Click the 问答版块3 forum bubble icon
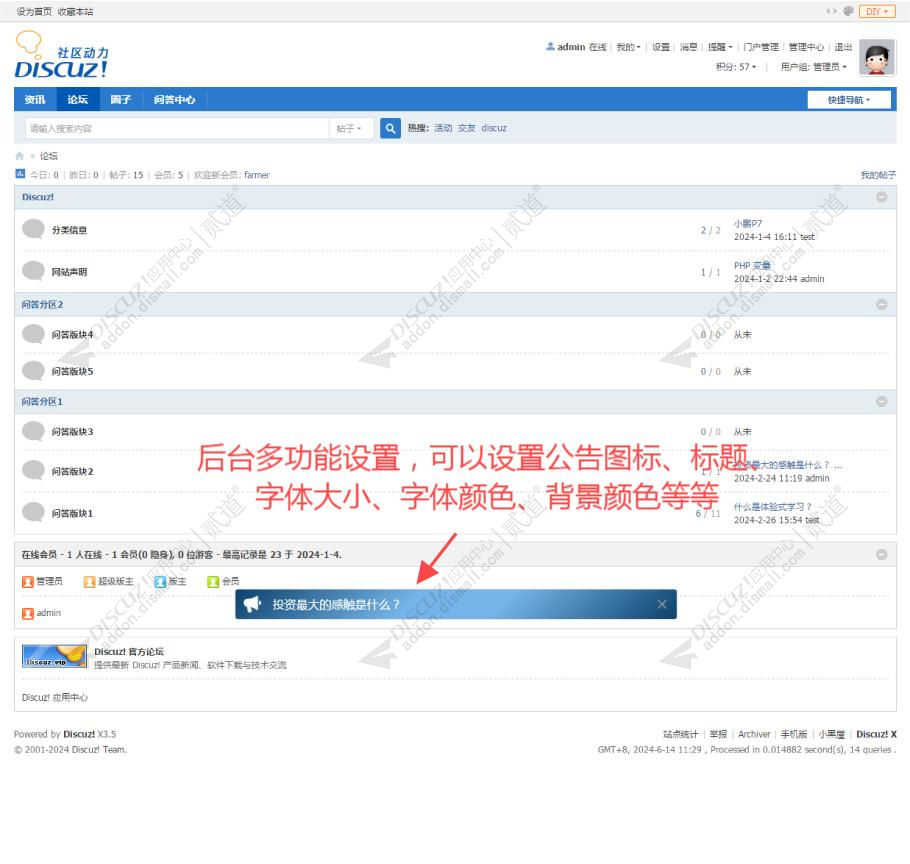Screen dimensions: 910x864 pyautogui.click(x=34, y=431)
